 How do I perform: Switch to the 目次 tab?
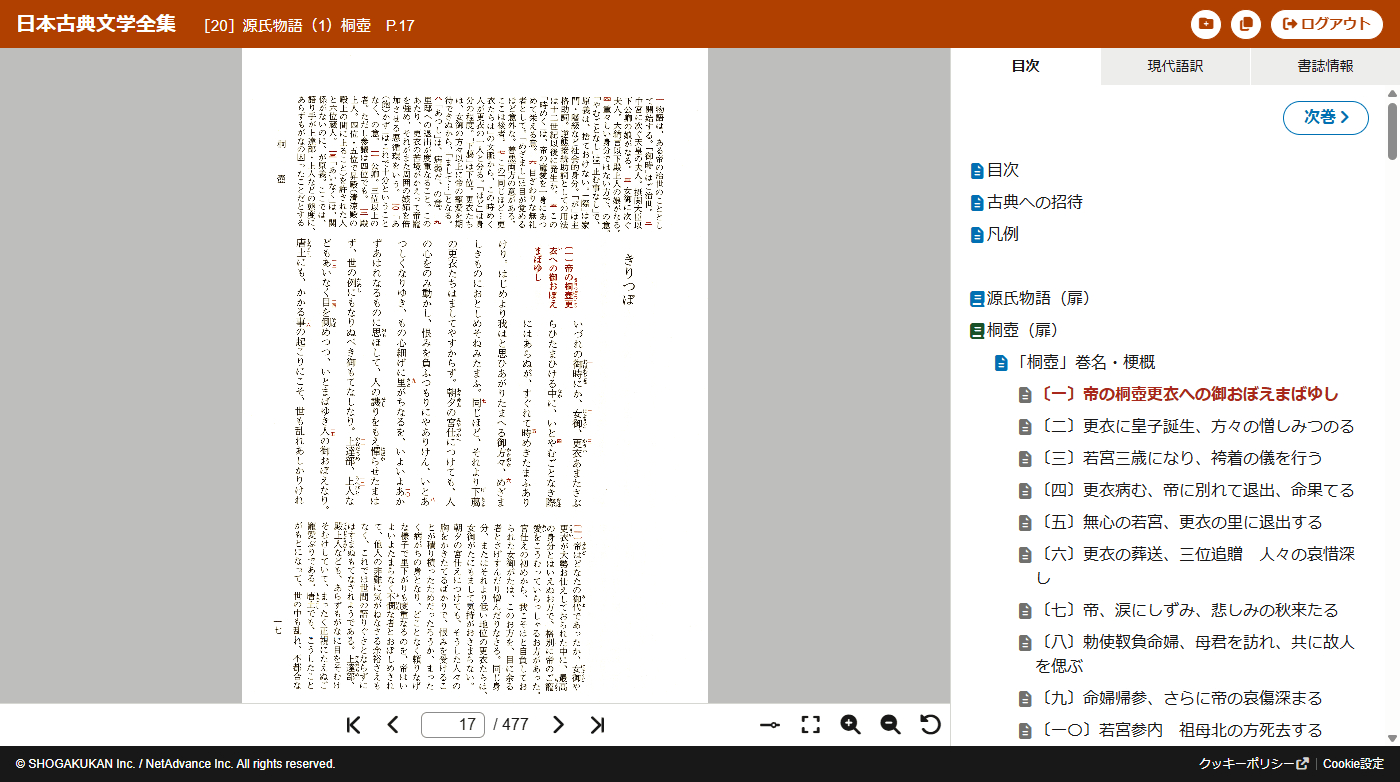[x=1026, y=66]
